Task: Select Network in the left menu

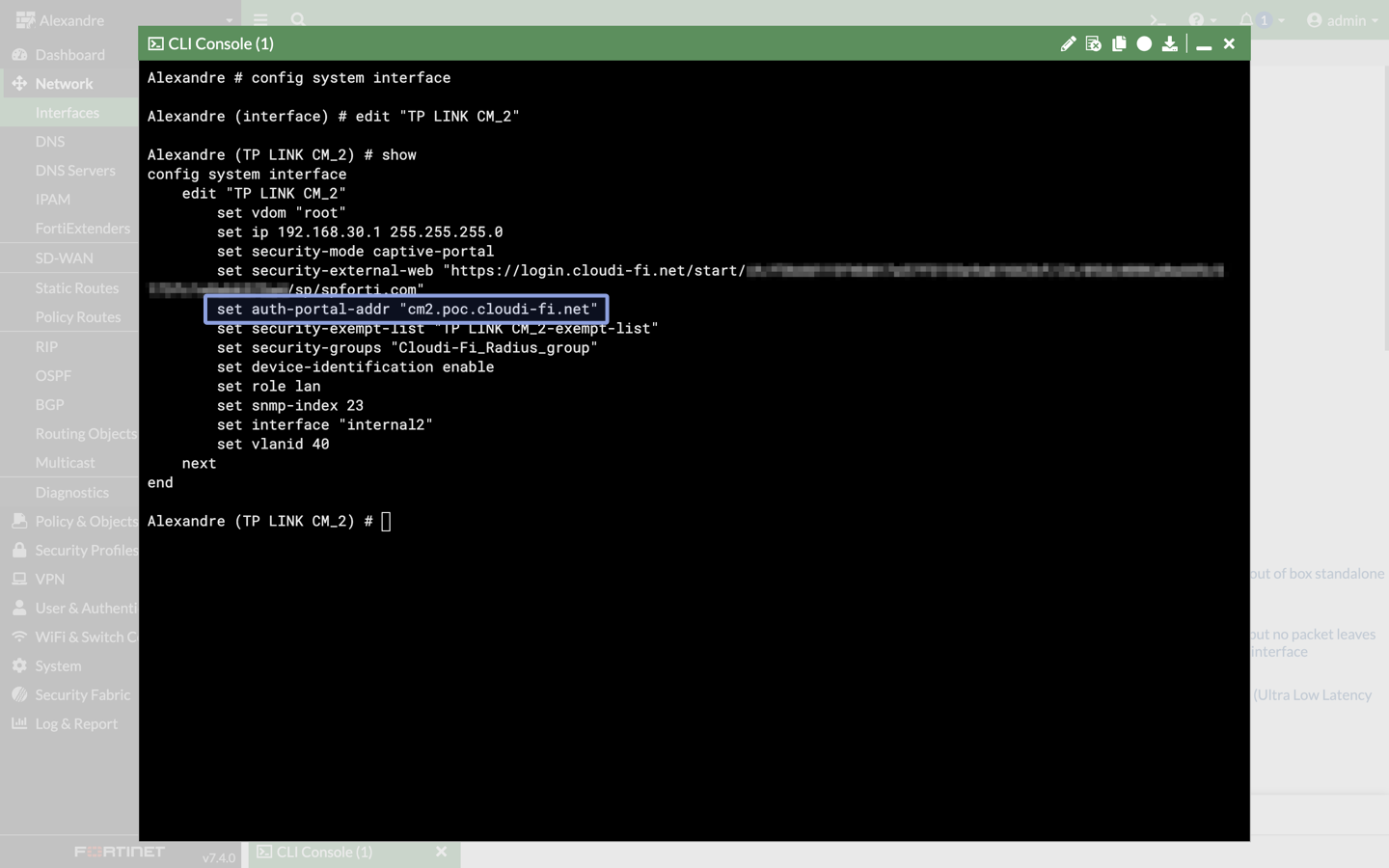Action: pyautogui.click(x=65, y=83)
